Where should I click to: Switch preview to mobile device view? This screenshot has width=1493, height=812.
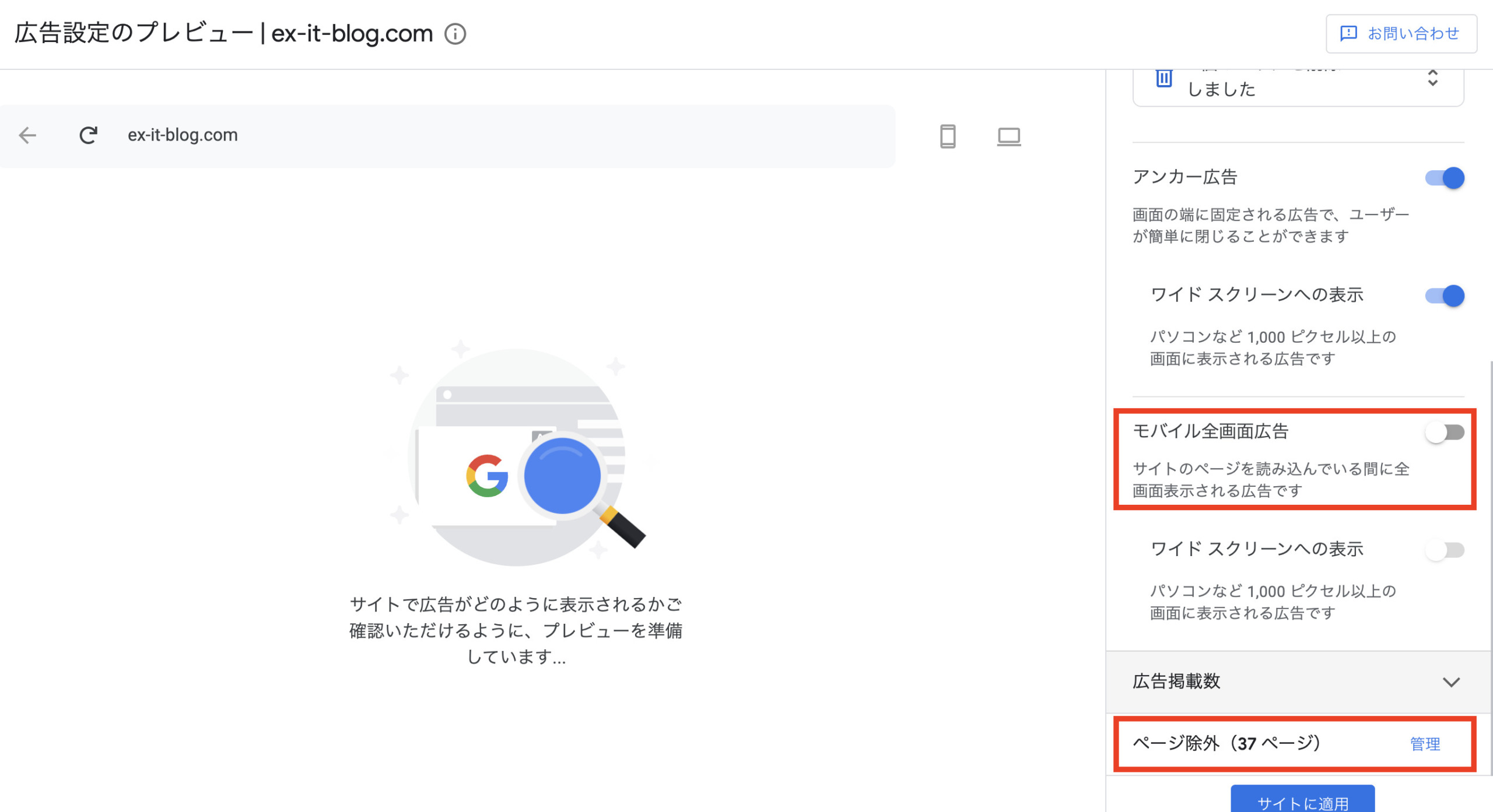948,136
